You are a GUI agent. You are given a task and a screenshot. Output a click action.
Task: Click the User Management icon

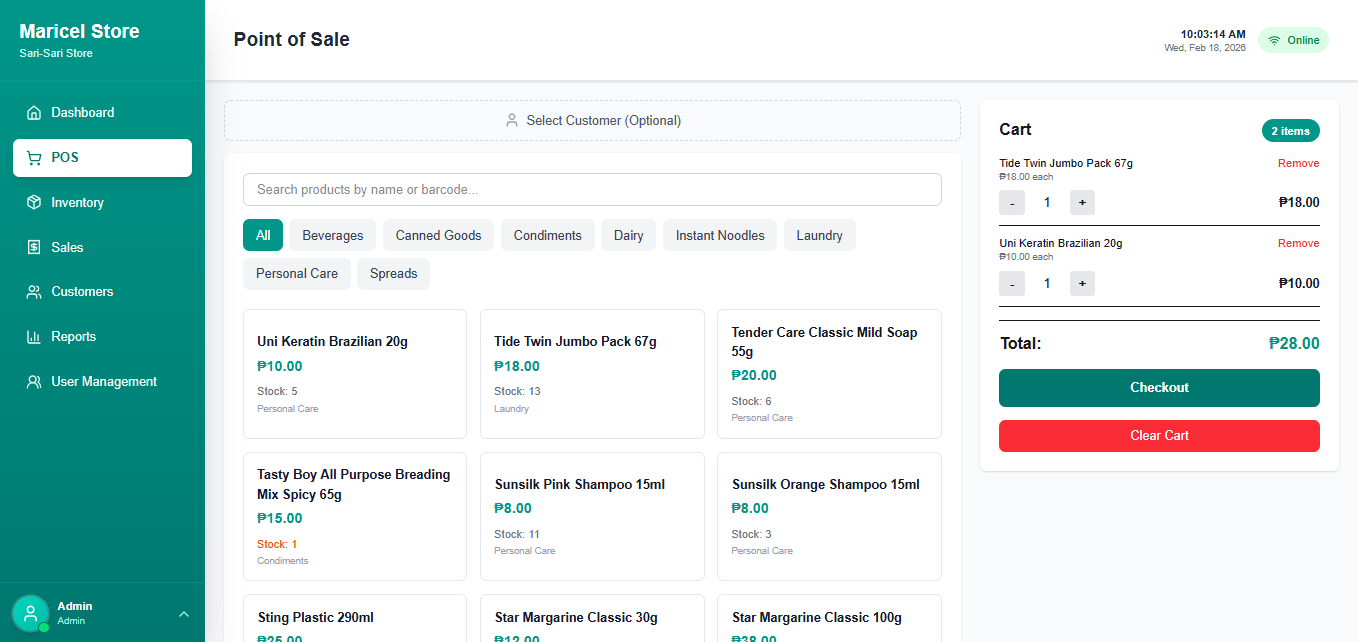pyautogui.click(x=34, y=382)
